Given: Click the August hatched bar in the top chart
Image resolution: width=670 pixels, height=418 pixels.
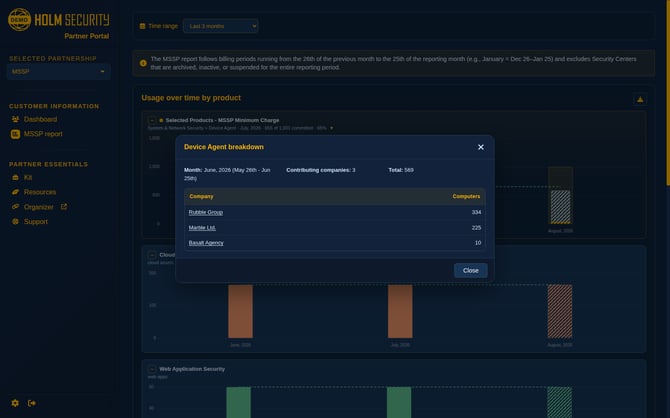Looking at the screenshot, I should [560, 207].
